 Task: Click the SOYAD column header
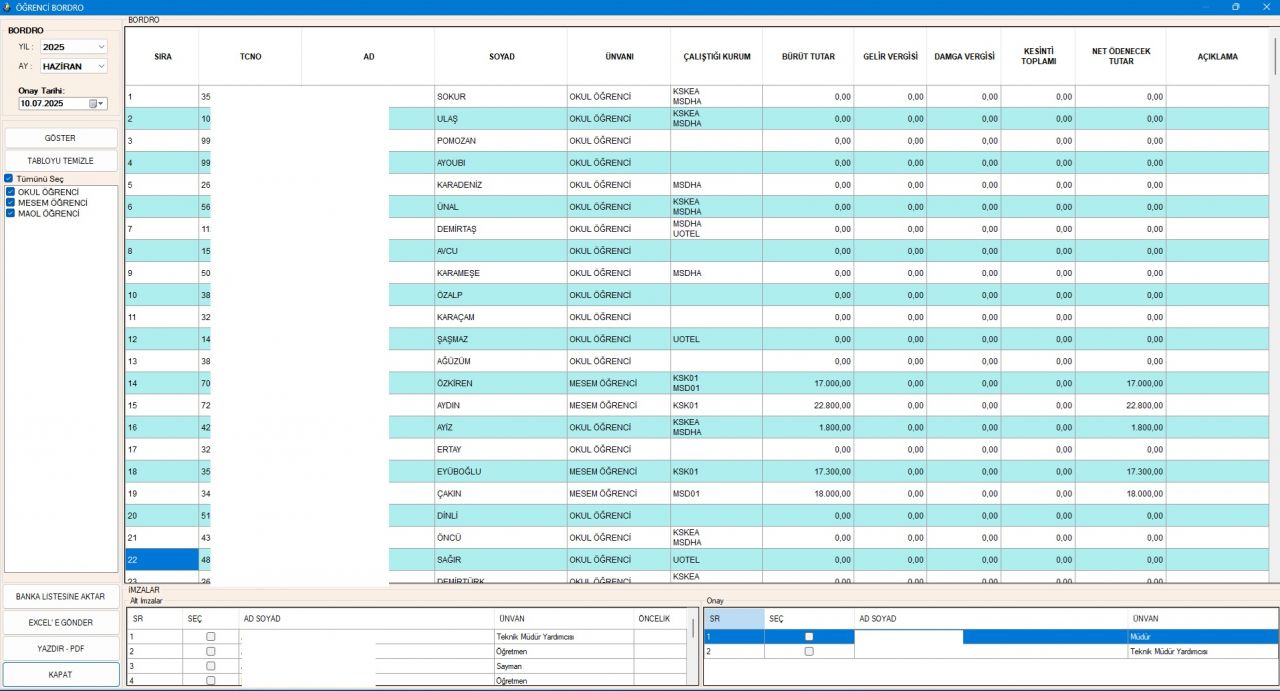pyautogui.click(x=501, y=57)
